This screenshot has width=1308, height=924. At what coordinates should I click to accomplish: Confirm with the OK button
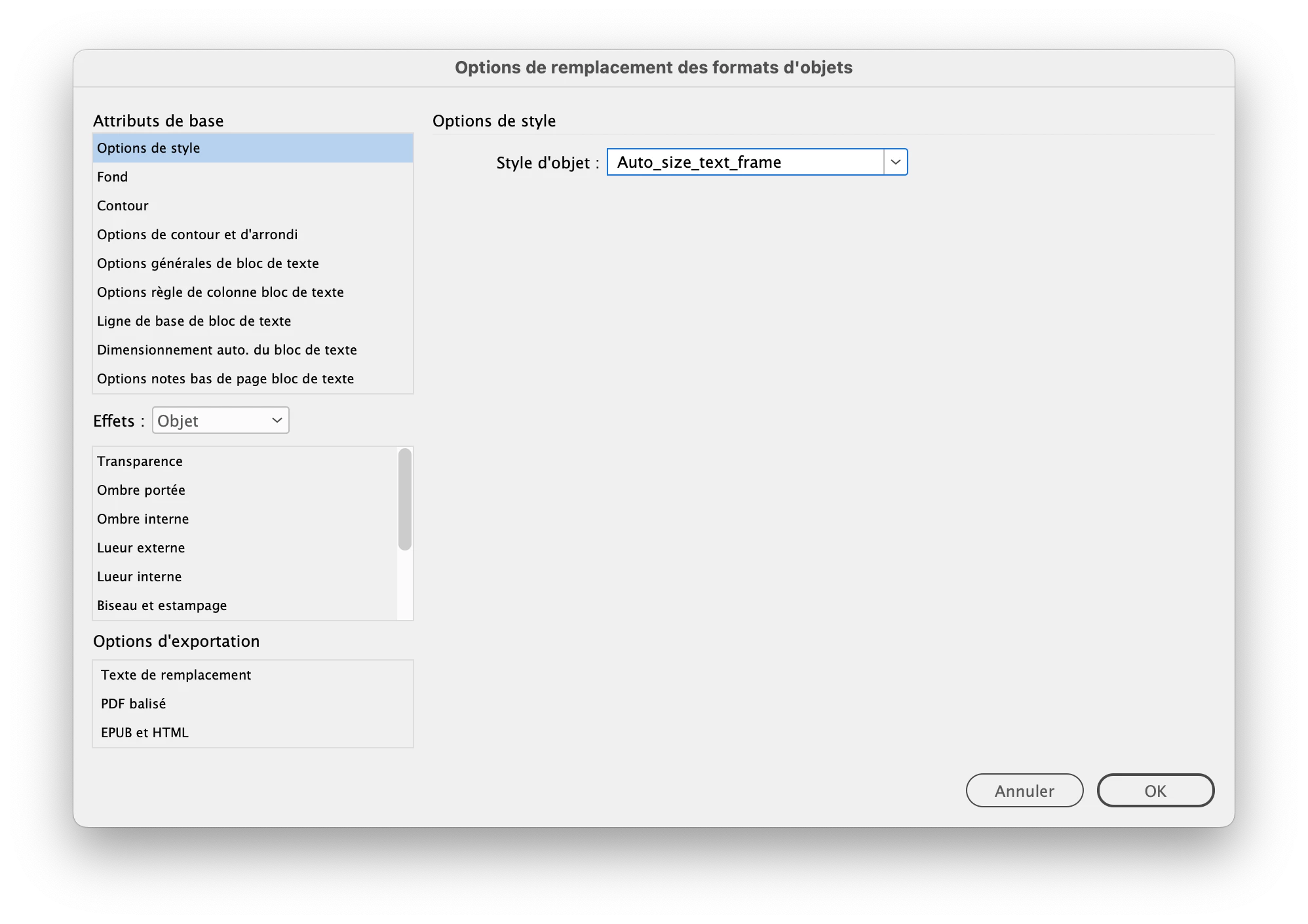point(1155,791)
